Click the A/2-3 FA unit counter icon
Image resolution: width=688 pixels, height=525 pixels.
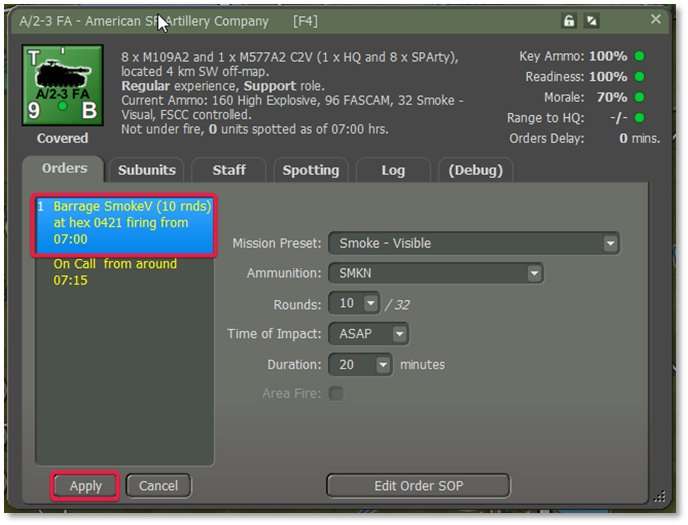pyautogui.click(x=62, y=85)
